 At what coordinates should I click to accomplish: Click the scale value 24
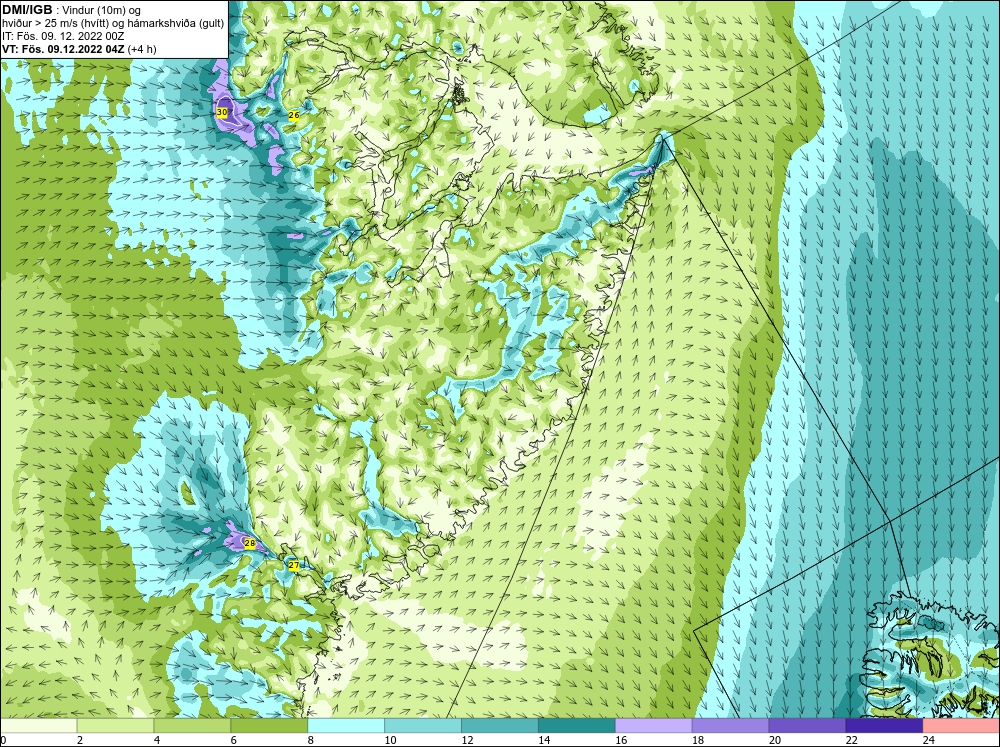(x=929, y=740)
